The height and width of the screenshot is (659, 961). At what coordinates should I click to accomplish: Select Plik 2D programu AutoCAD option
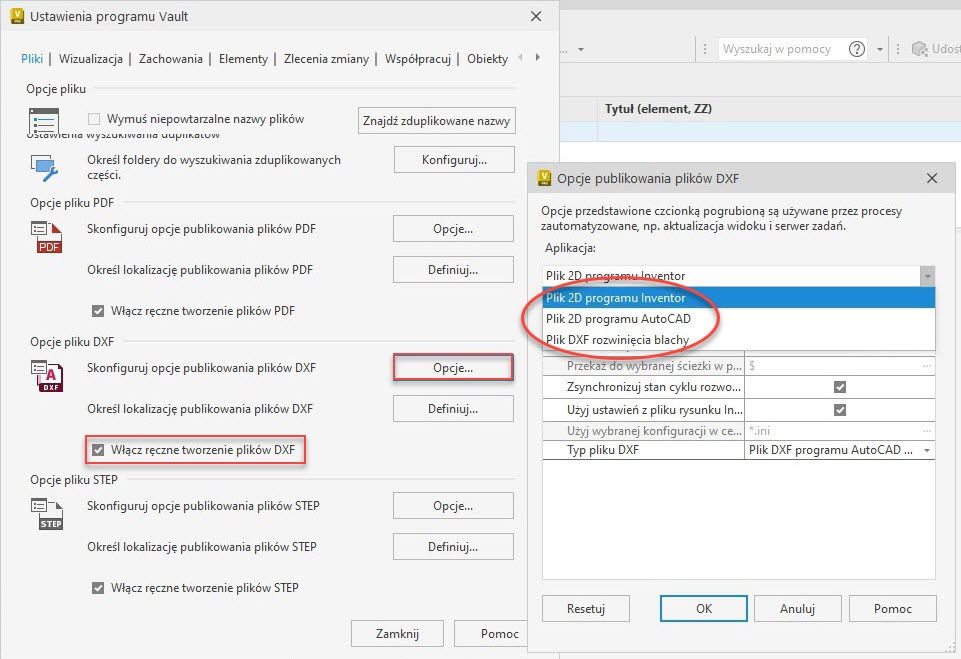739,319
